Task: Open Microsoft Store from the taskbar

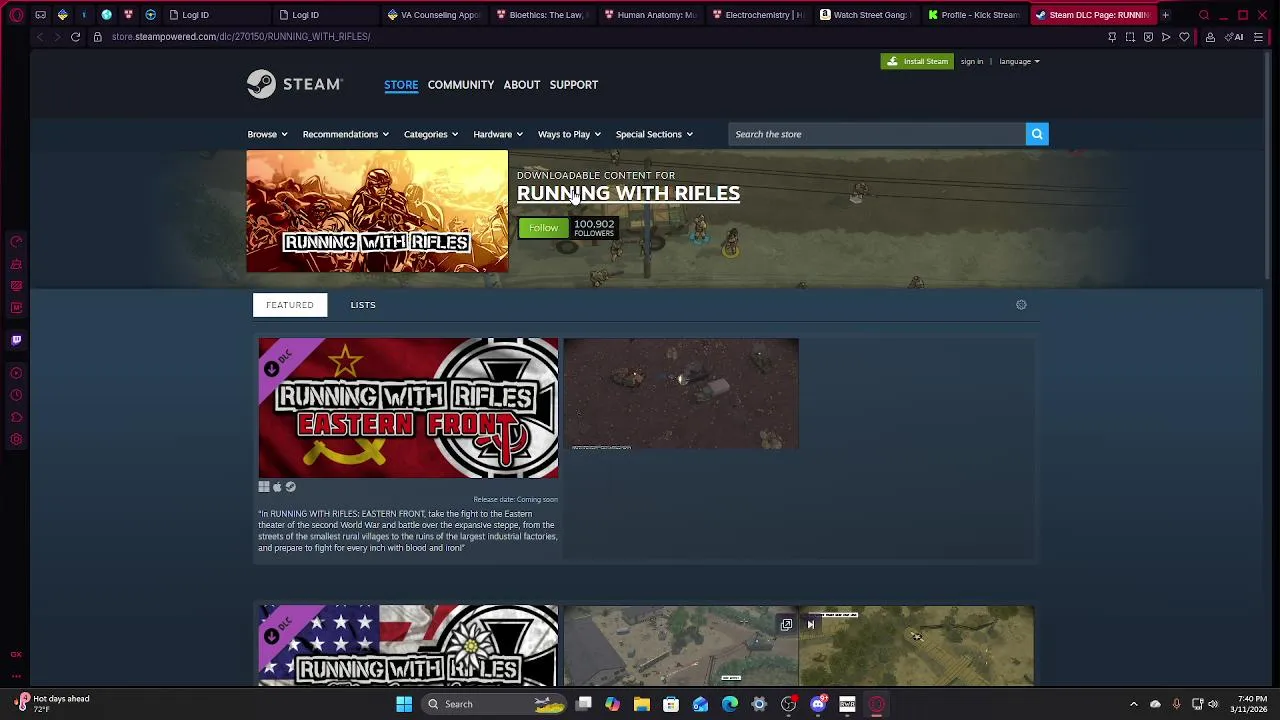Action: 671,704
